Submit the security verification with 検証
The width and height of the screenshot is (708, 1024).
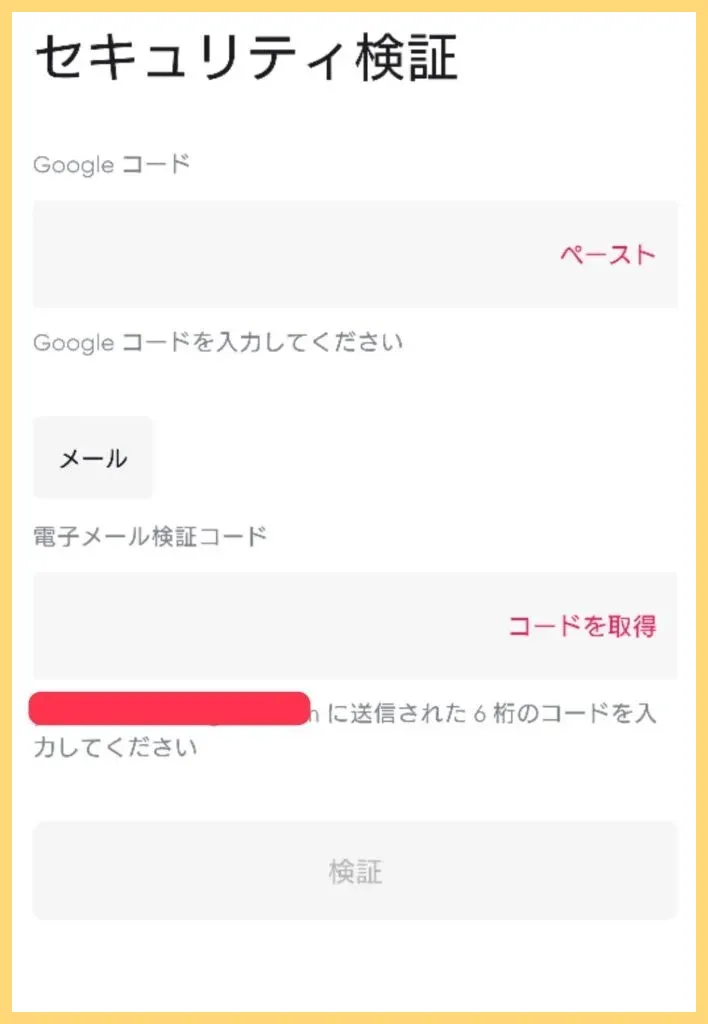[355, 871]
